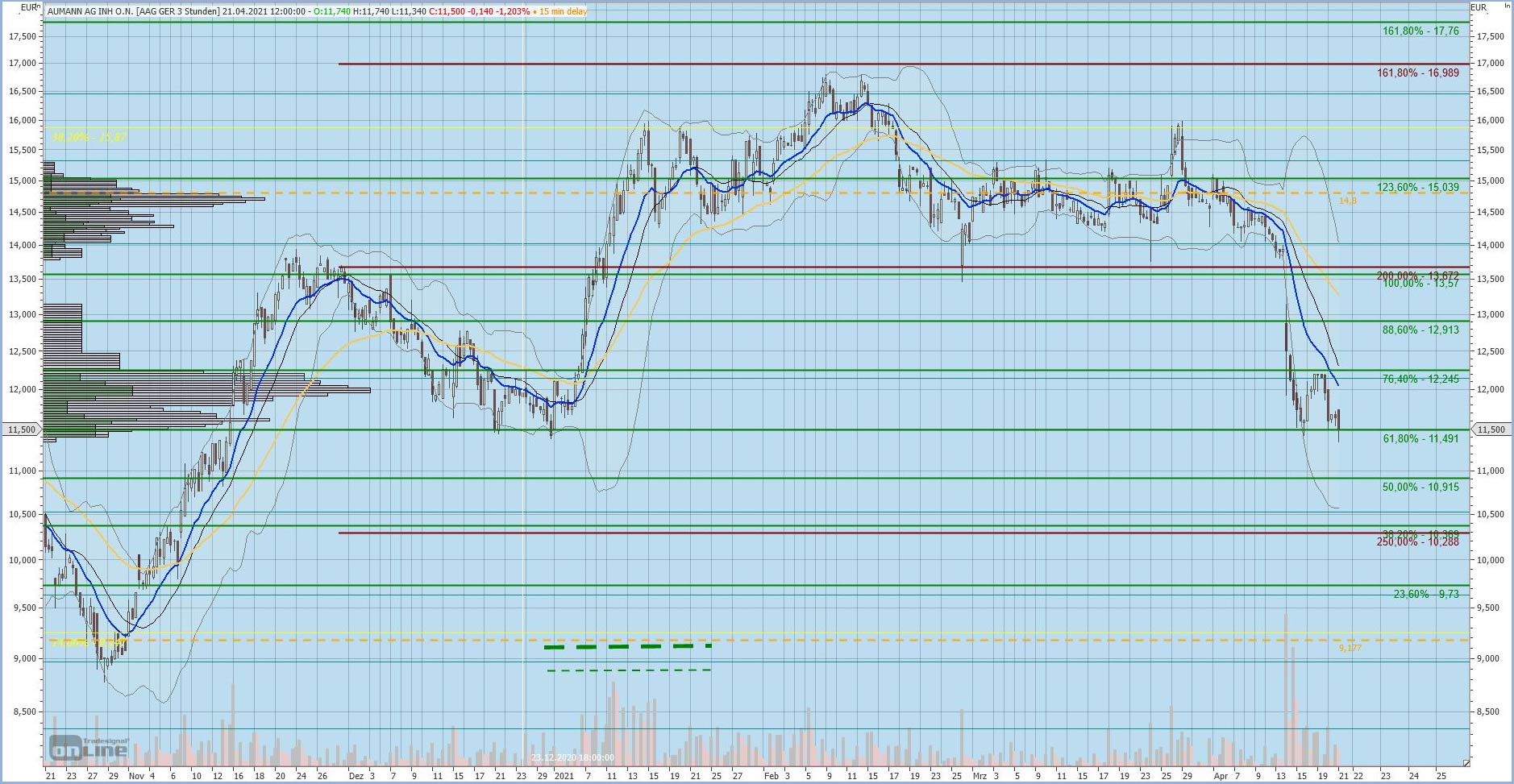Select the thick green dashed line segment
The height and width of the screenshot is (784, 1514).
[628, 646]
